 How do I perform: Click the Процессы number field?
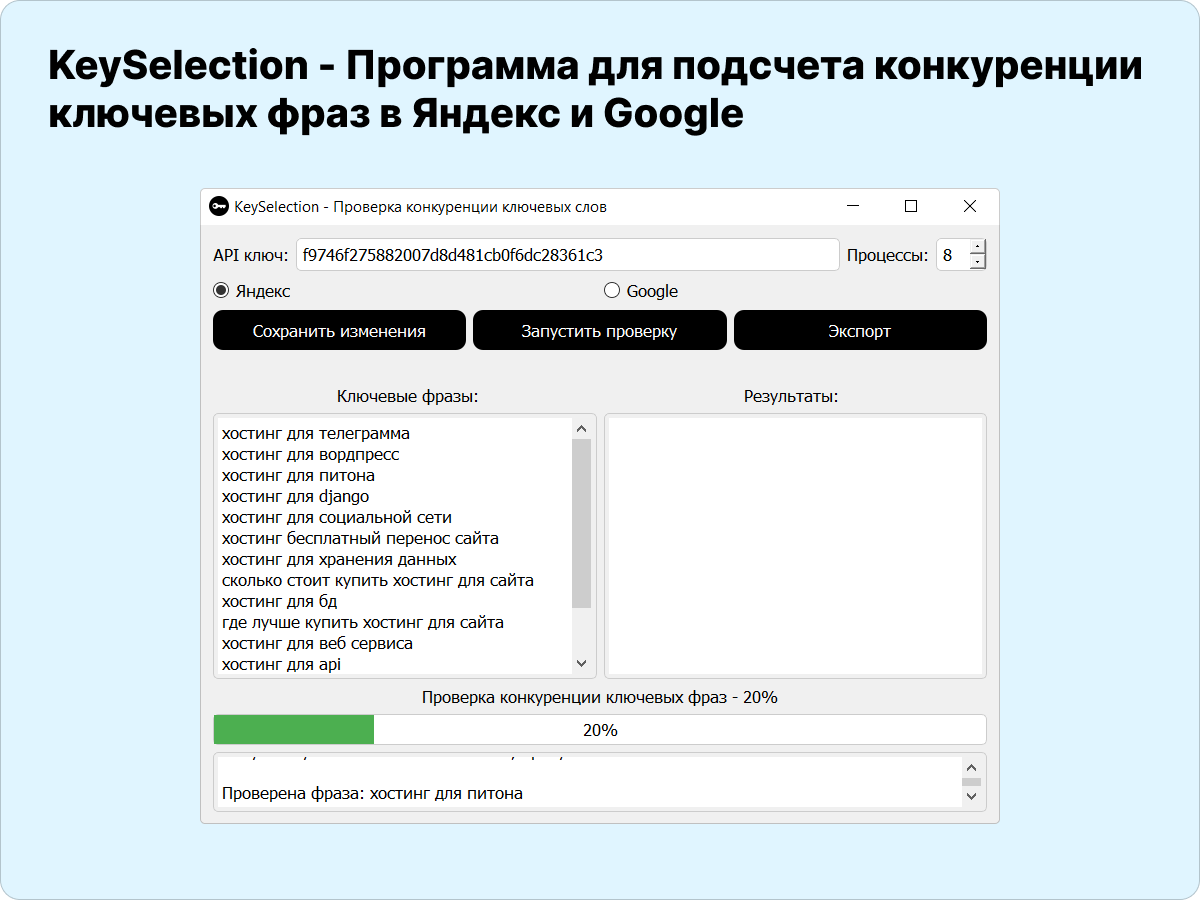coord(953,255)
